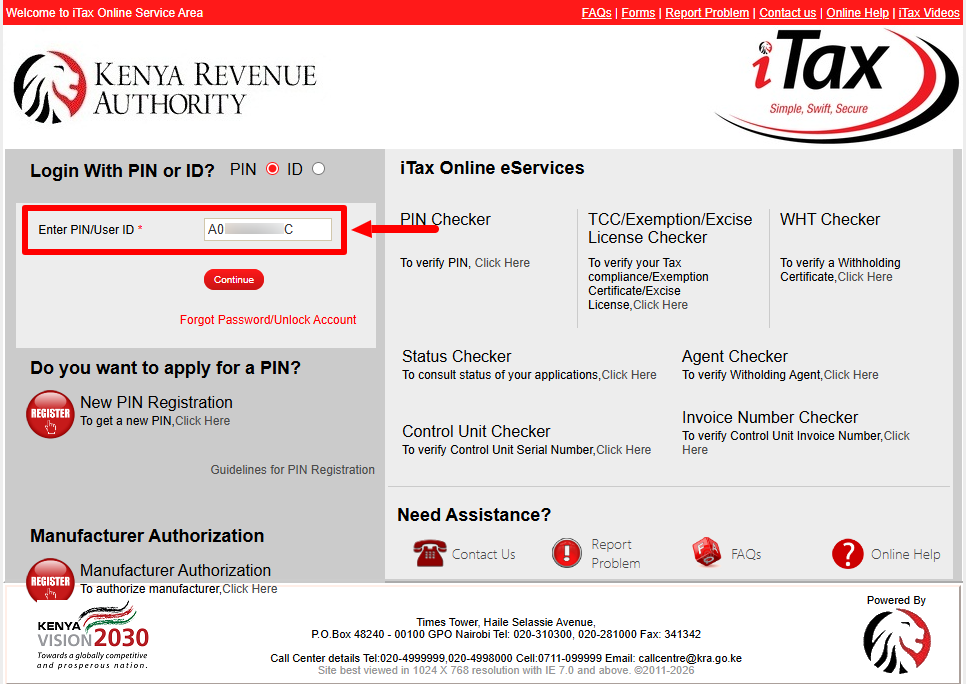
Task: Click Here link for Agent Checker
Action: [x=851, y=375]
